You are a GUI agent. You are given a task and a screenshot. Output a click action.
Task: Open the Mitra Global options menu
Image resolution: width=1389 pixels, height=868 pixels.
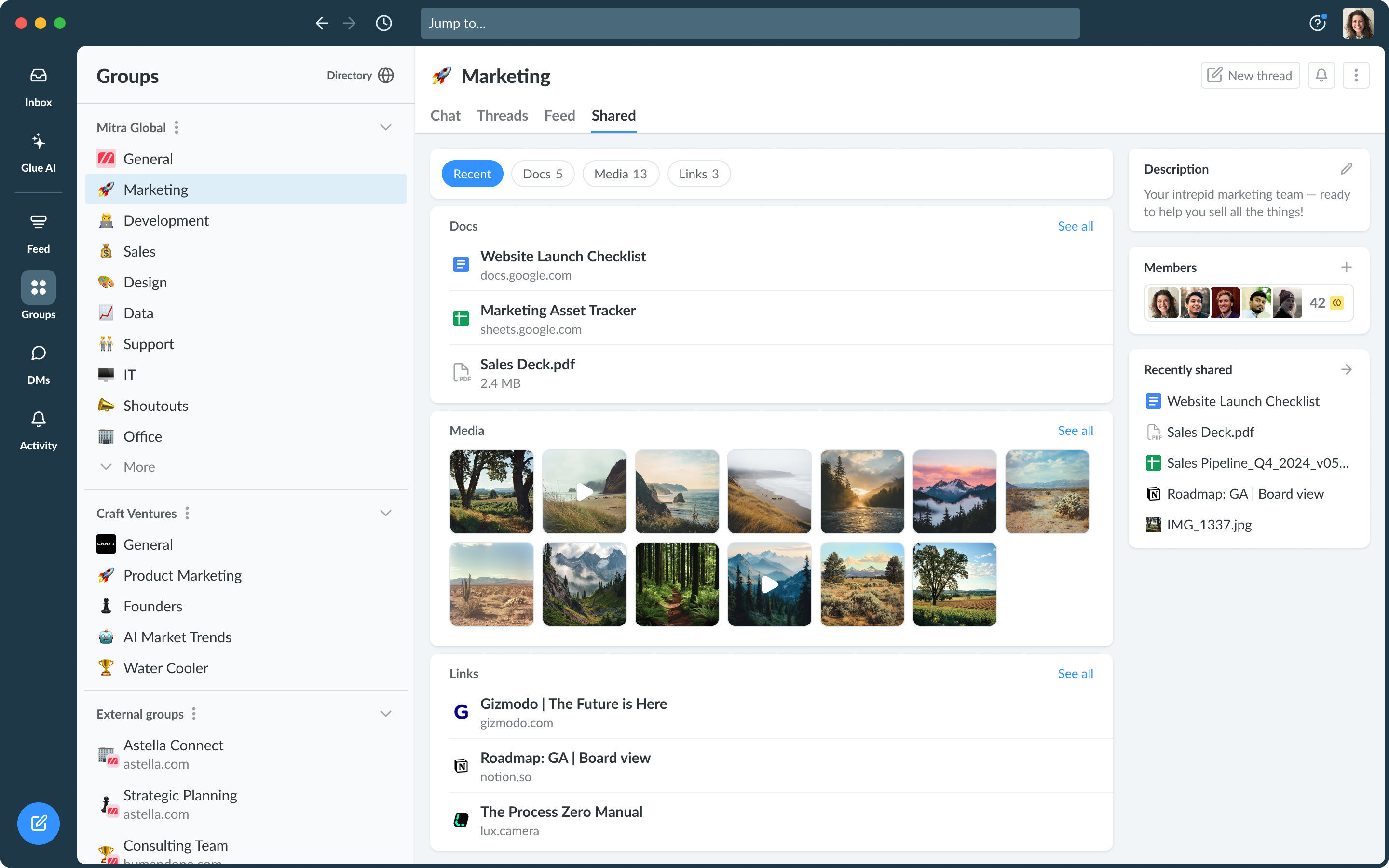177,127
